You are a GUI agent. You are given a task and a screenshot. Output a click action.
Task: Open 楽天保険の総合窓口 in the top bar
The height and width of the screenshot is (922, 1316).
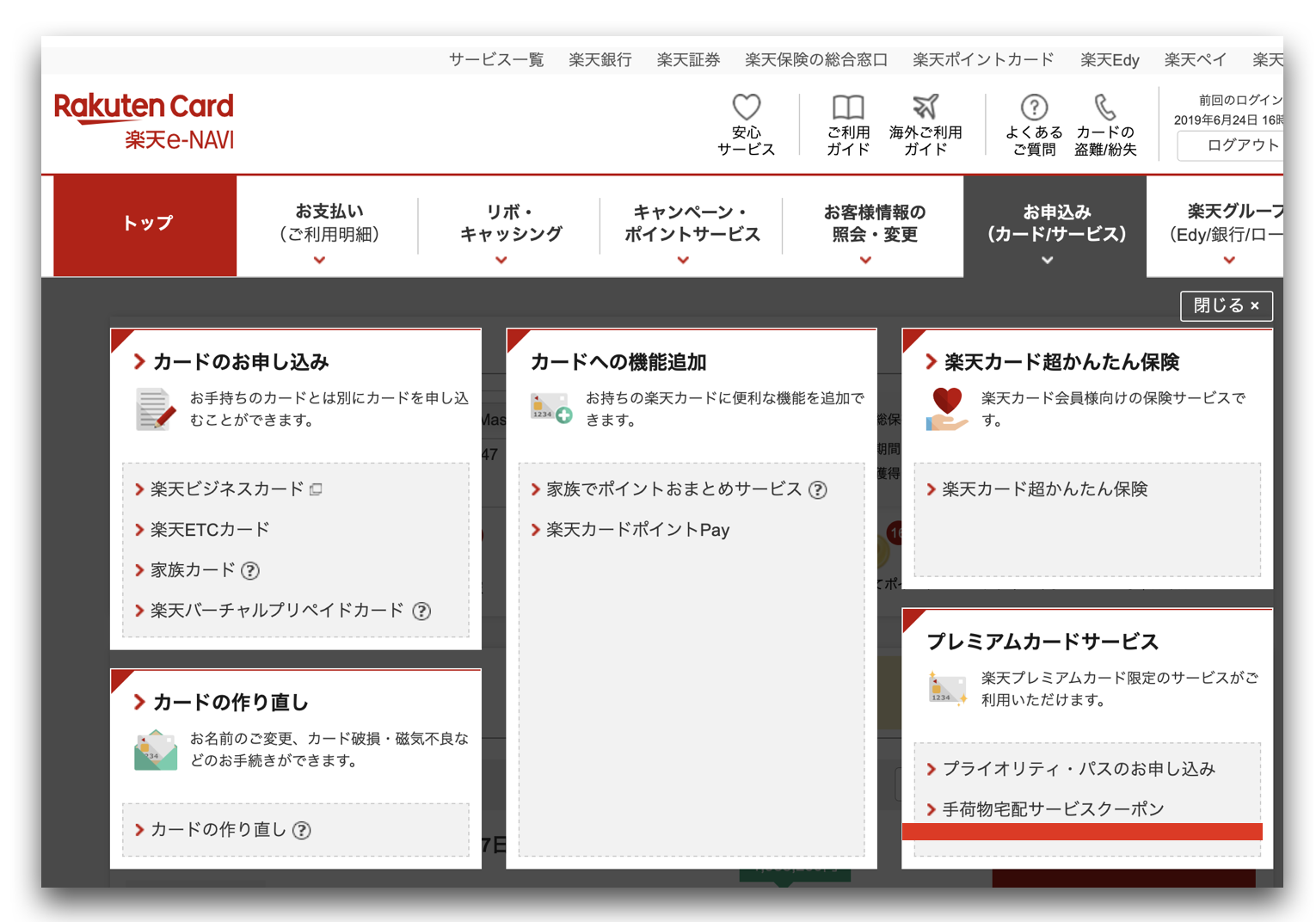pyautogui.click(x=816, y=59)
